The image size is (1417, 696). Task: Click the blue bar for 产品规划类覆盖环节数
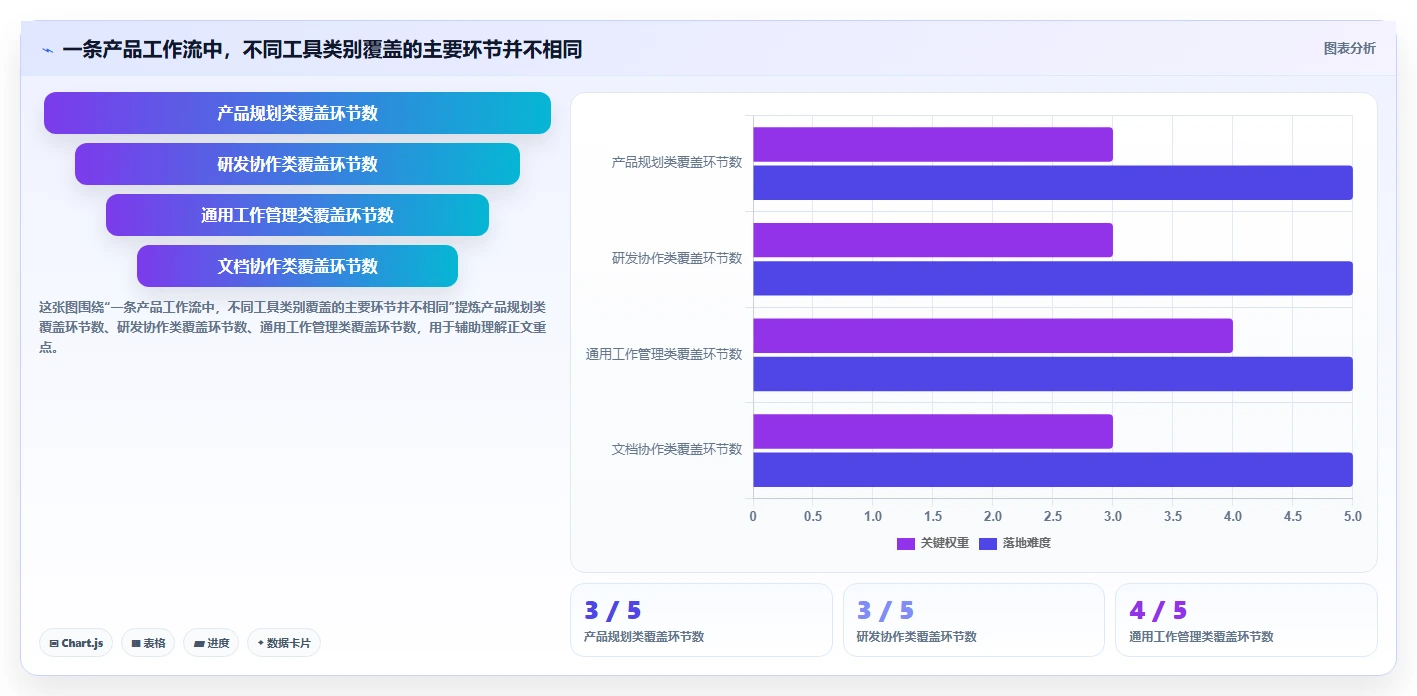click(x=1053, y=182)
